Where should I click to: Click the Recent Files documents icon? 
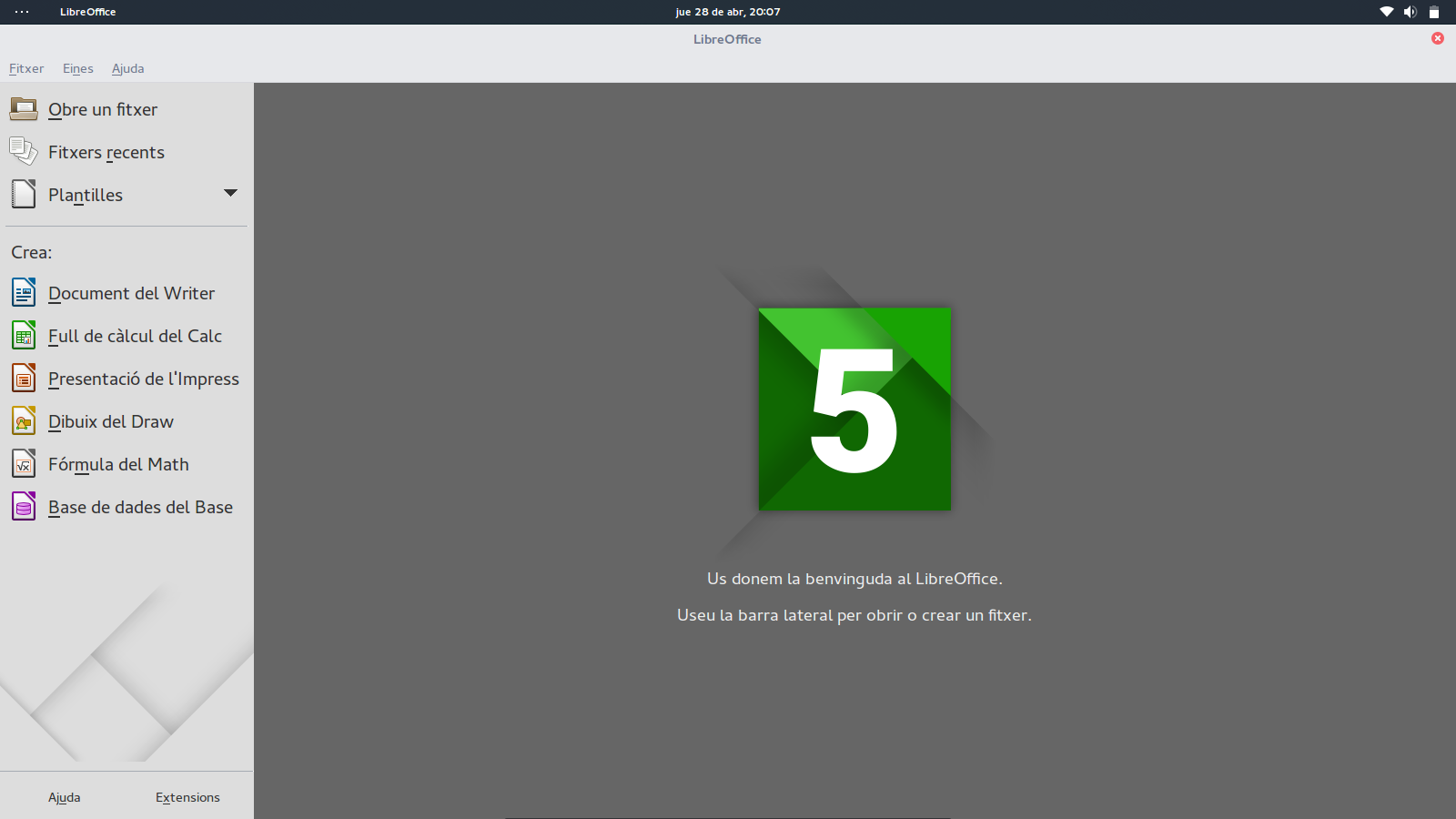tap(24, 152)
